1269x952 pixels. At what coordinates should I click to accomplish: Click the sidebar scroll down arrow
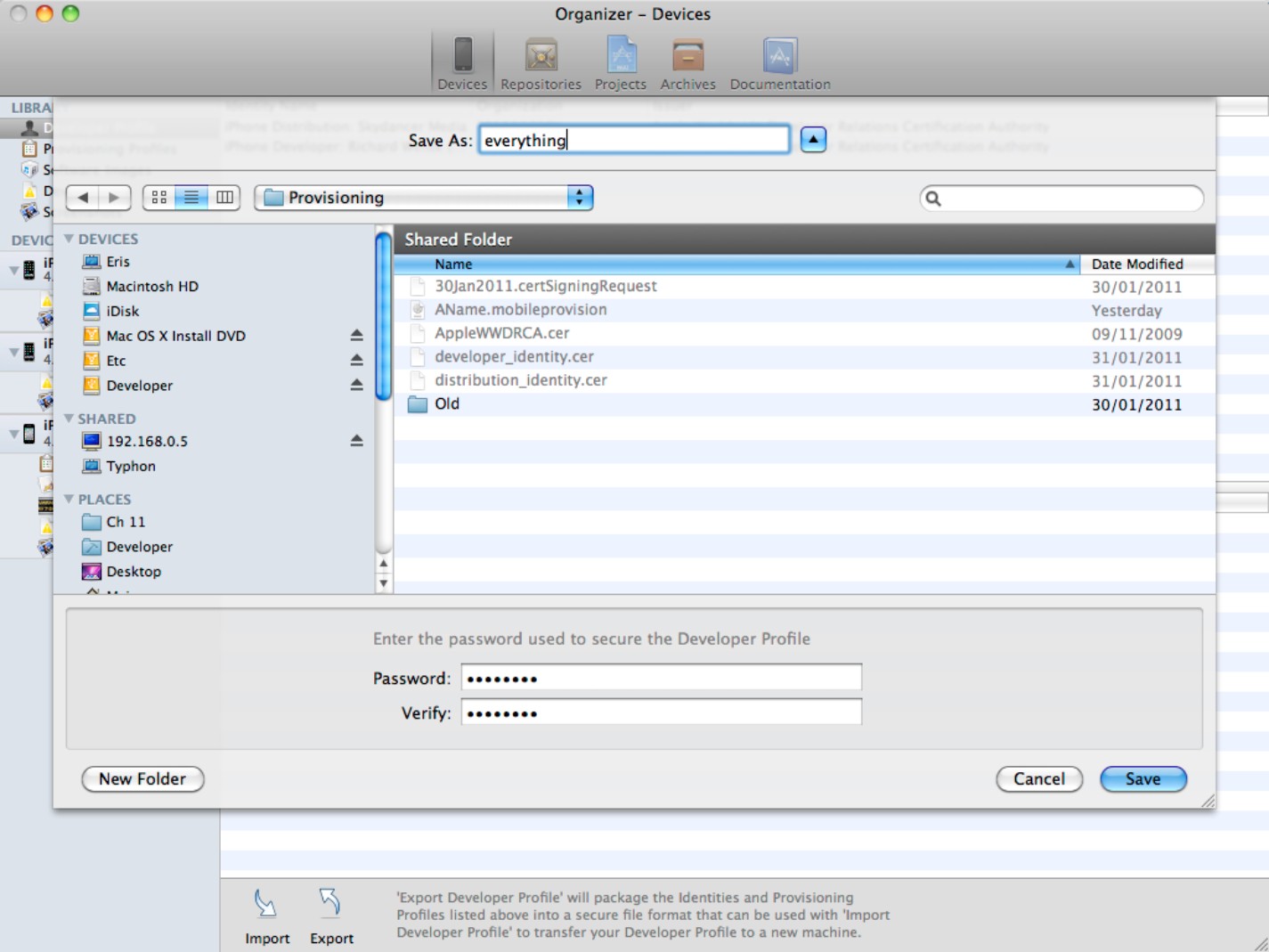tap(384, 584)
